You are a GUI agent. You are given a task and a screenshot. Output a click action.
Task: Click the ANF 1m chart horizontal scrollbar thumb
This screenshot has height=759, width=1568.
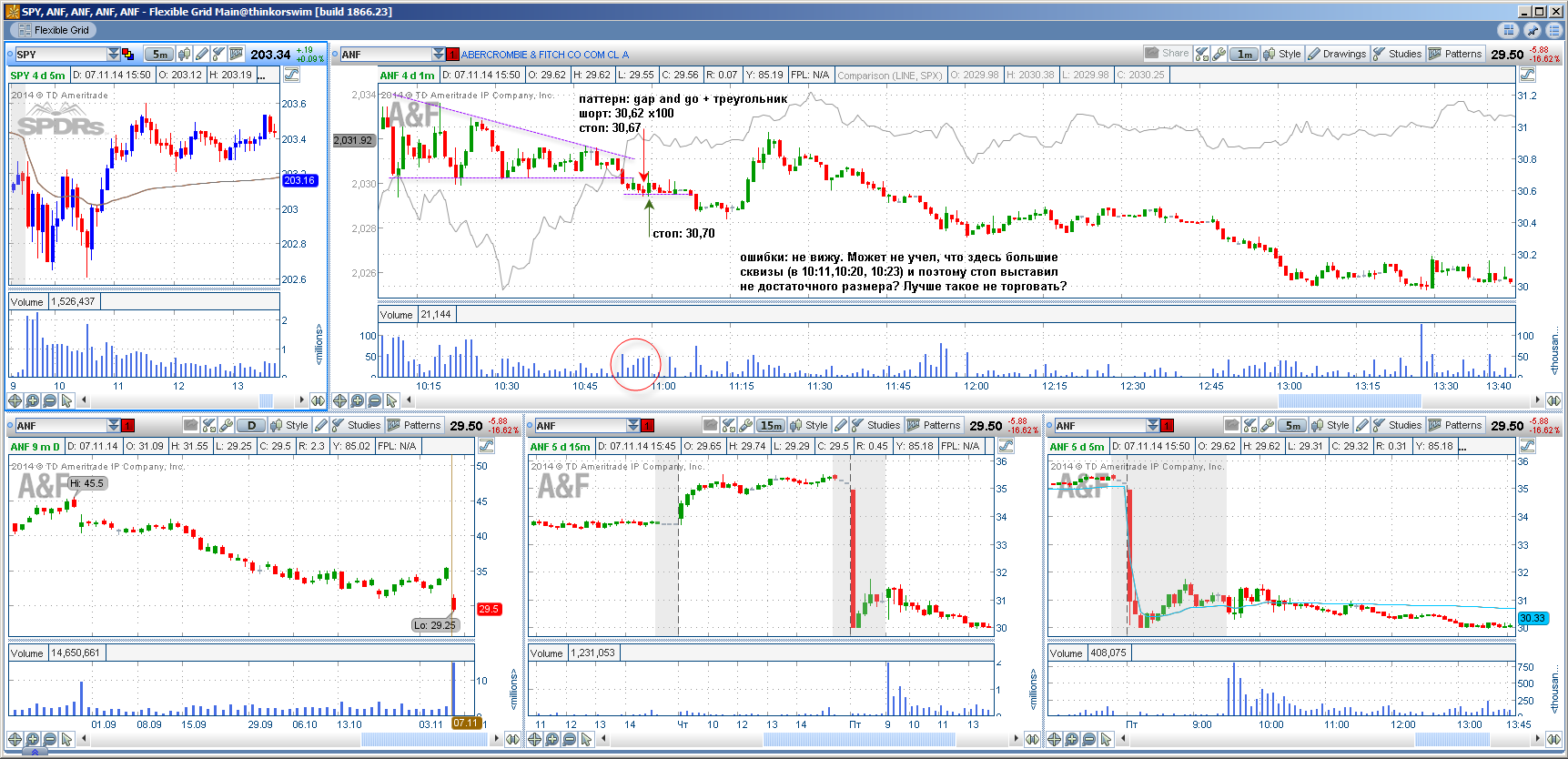(1349, 400)
